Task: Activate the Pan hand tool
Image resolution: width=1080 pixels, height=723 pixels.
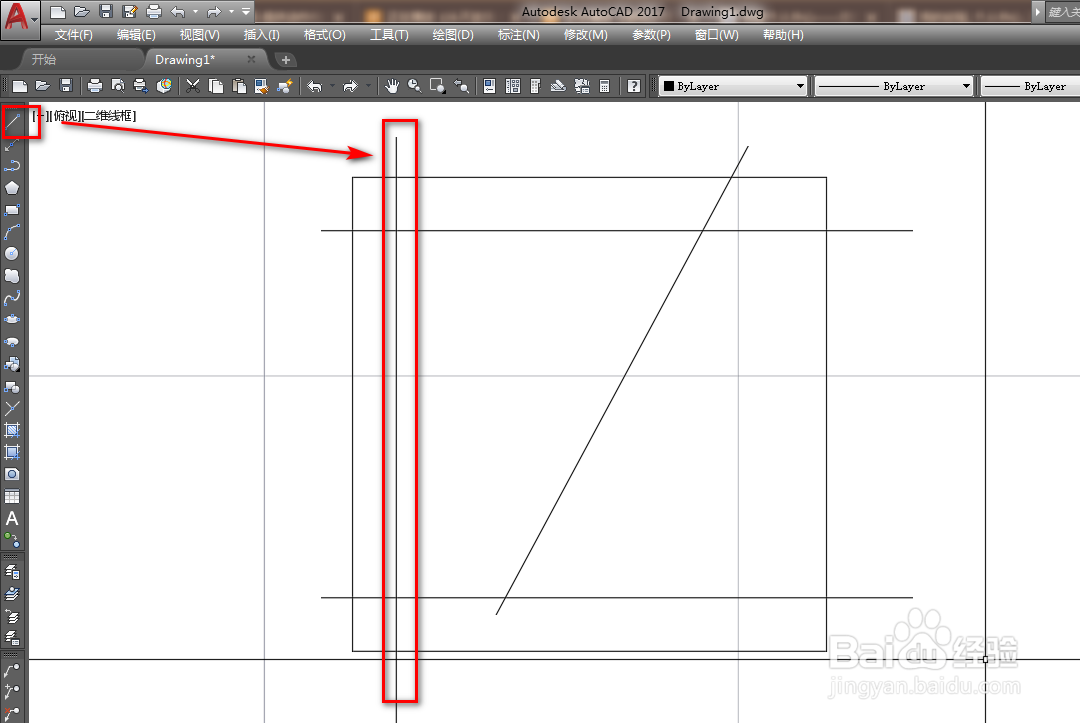Action: point(392,86)
